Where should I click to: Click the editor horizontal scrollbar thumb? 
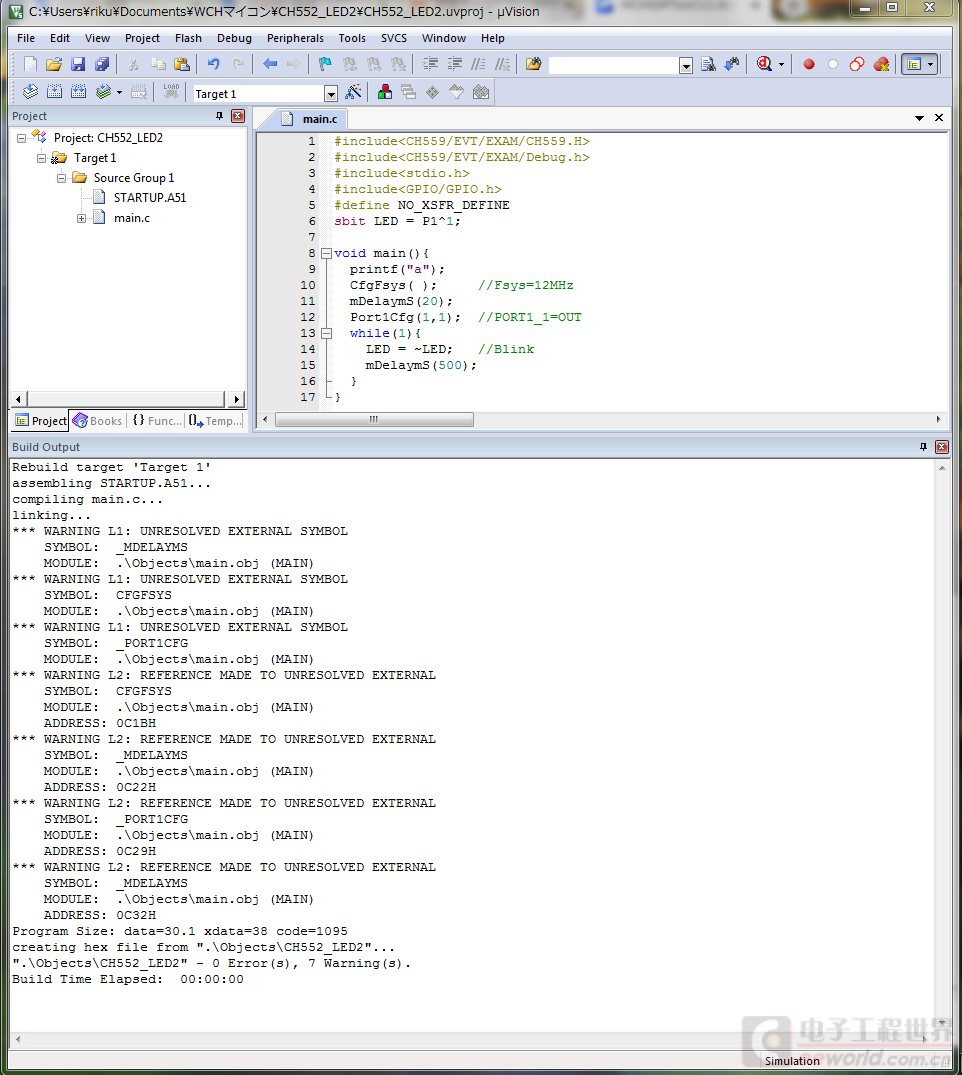point(374,420)
